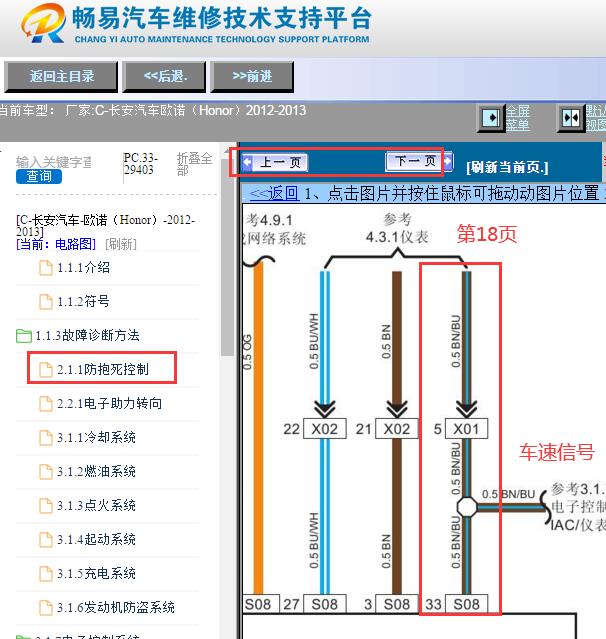Viewport: 606px width, 639px height.
Task: Click the page icon beside 3.1.2燃油系统
Action: coord(46,472)
